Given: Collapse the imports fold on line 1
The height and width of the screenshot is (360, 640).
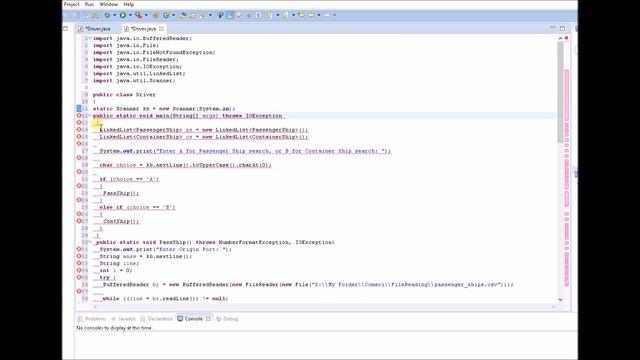Looking at the screenshot, I should pos(89,38).
